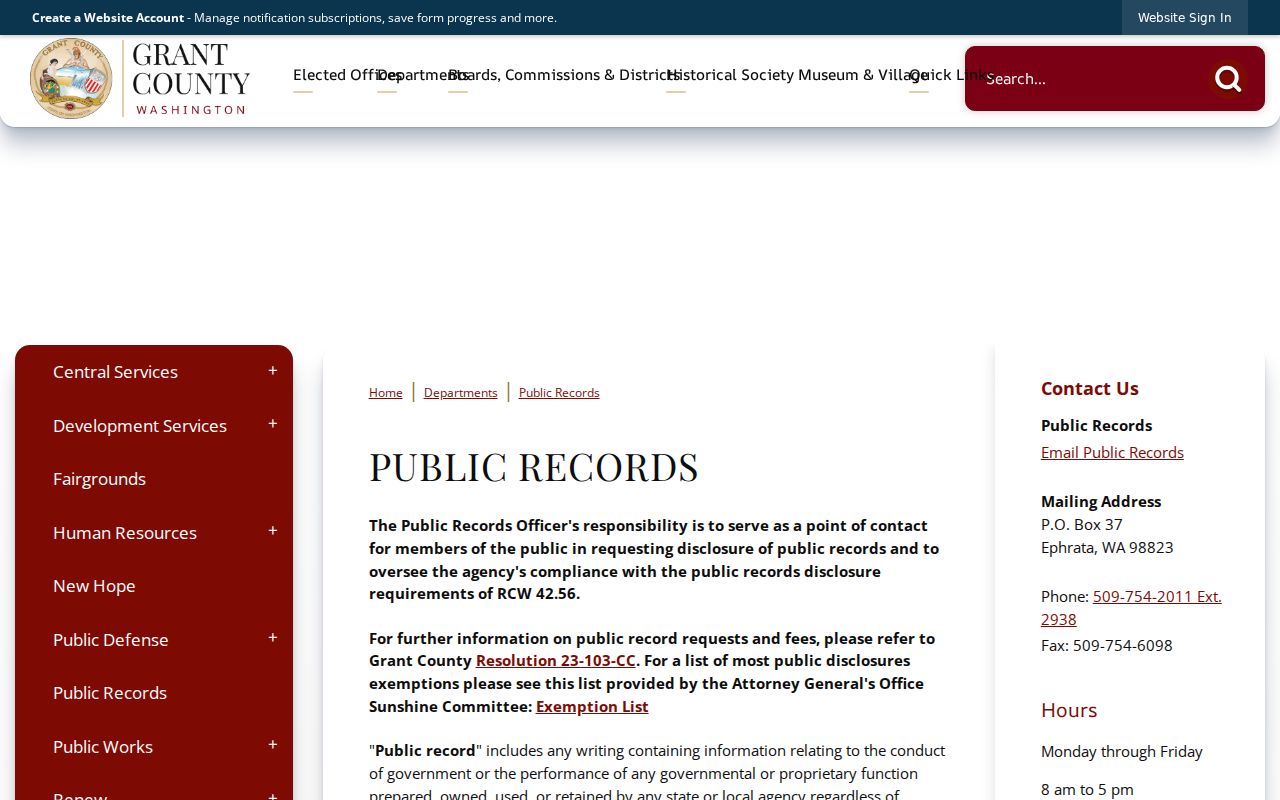The width and height of the screenshot is (1280, 800).
Task: Open Public Records sidebar link
Action: point(110,693)
